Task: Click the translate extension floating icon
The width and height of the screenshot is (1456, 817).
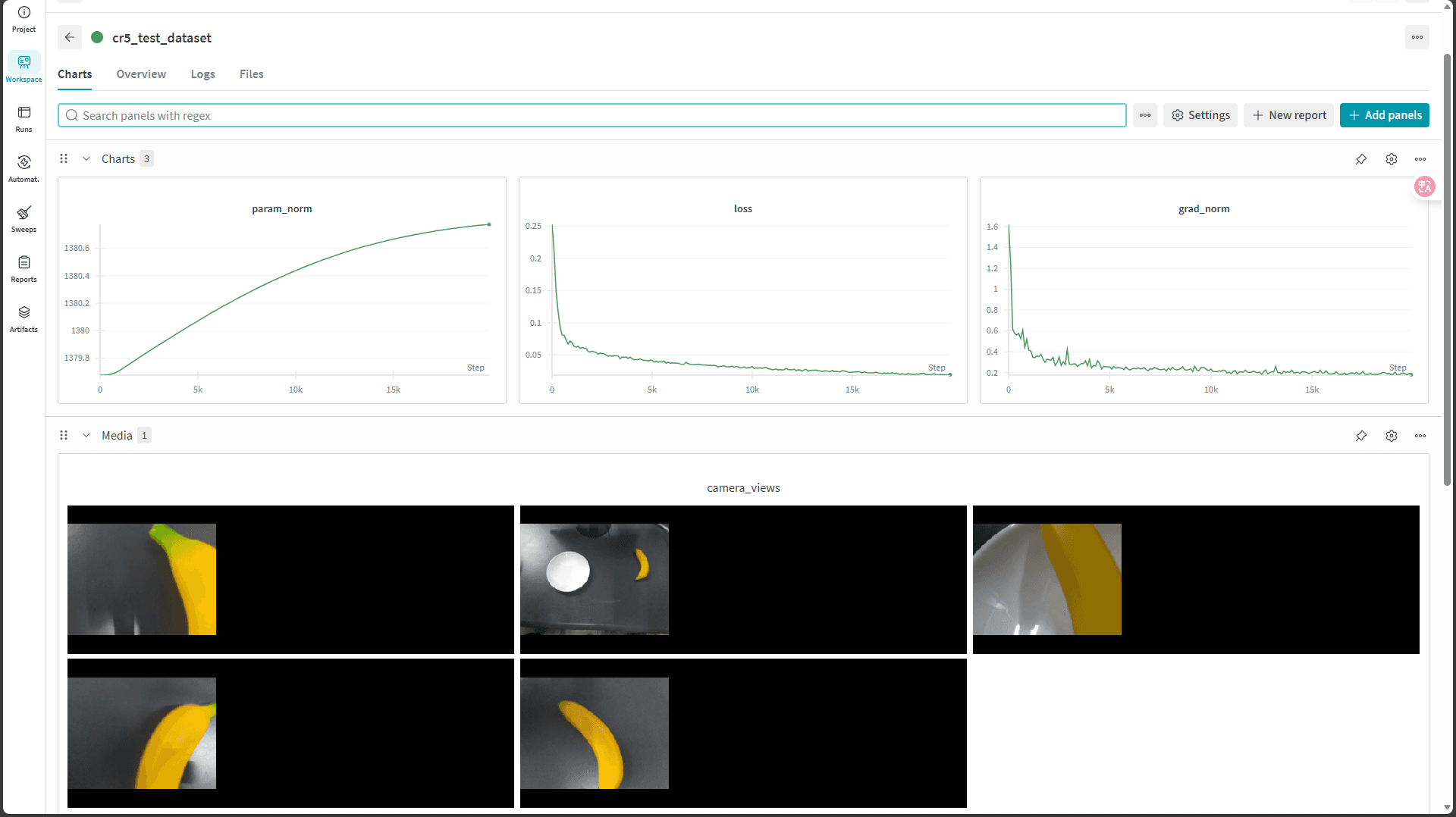Action: tap(1425, 186)
